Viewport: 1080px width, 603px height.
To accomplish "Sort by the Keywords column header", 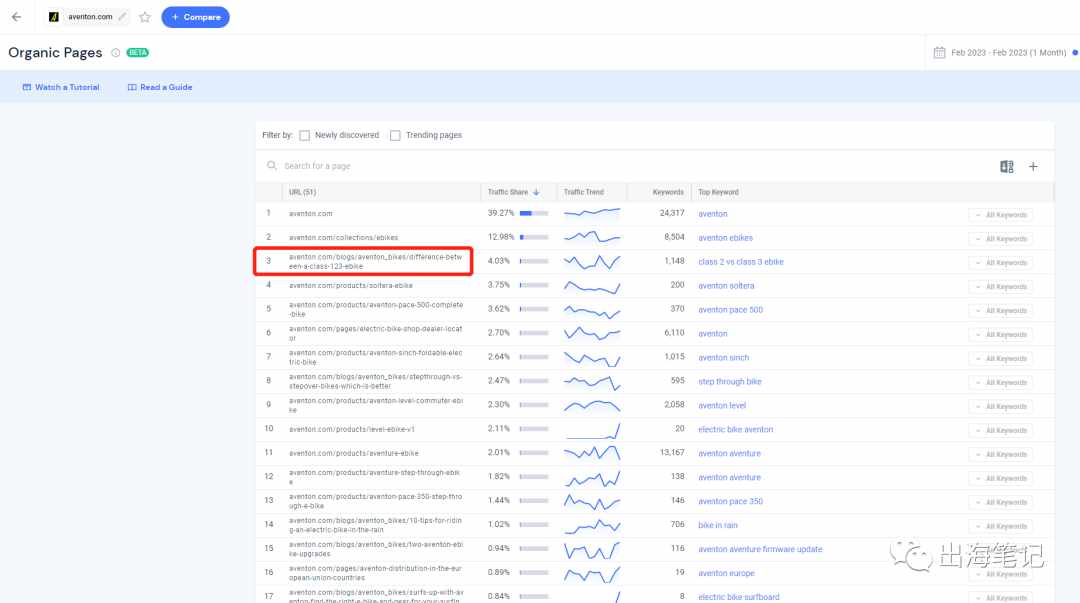I will (668, 192).
